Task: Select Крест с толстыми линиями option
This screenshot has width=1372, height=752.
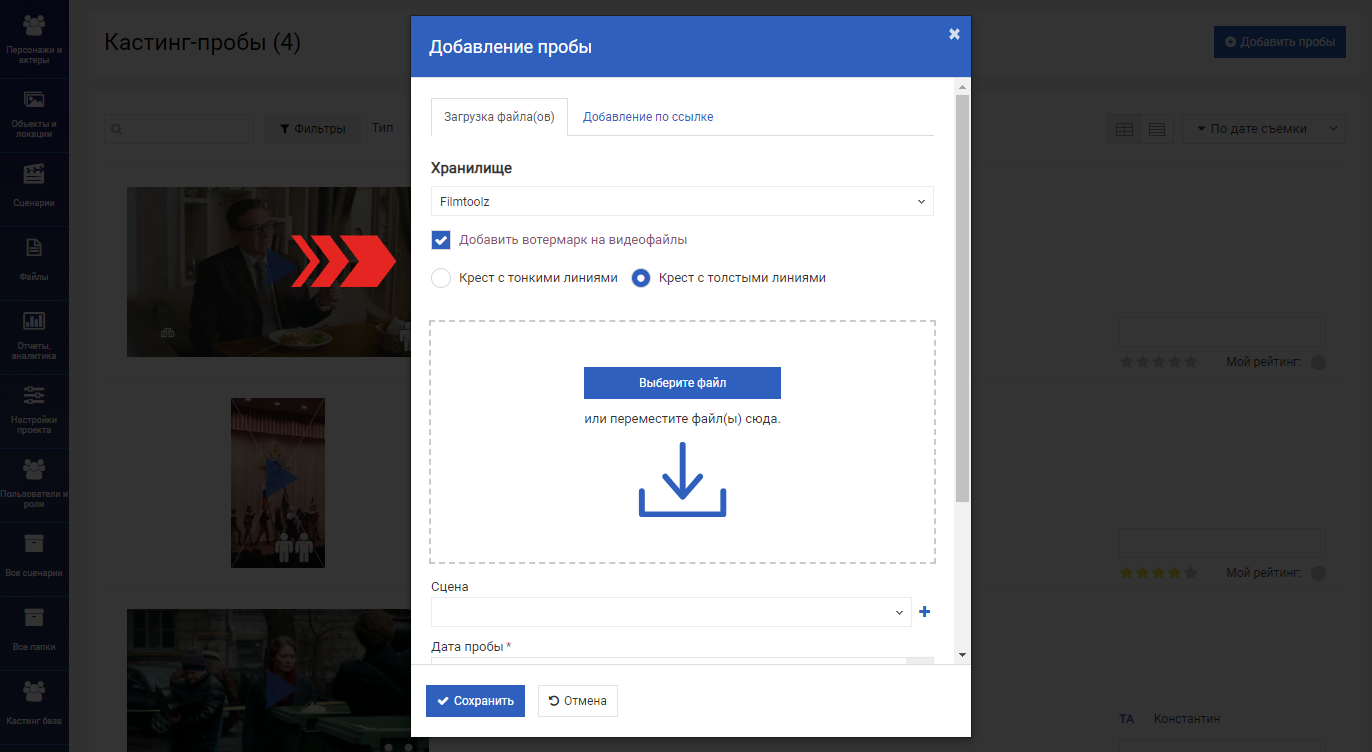Action: [641, 278]
